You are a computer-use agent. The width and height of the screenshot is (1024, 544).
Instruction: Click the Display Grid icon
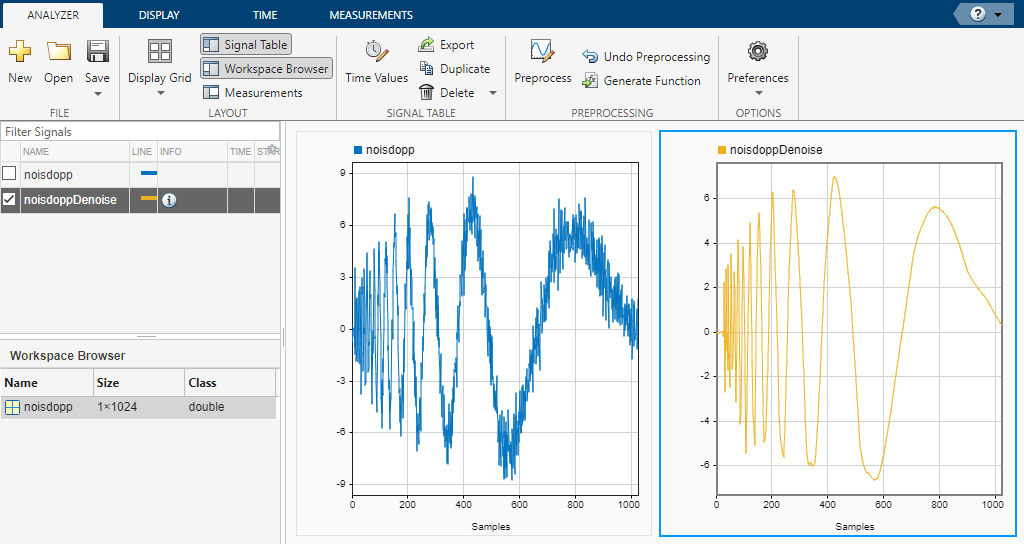point(159,51)
